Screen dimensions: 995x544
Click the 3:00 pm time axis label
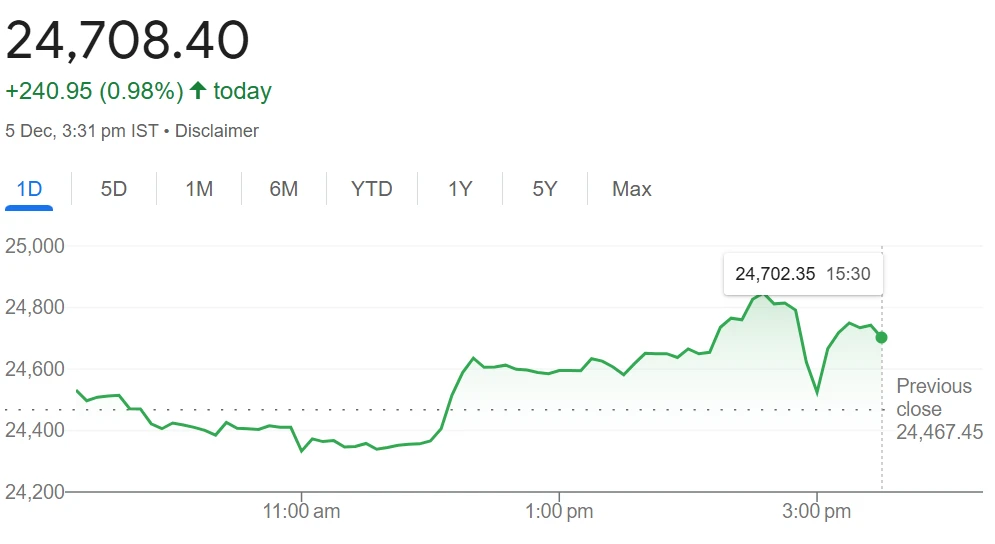tap(817, 512)
